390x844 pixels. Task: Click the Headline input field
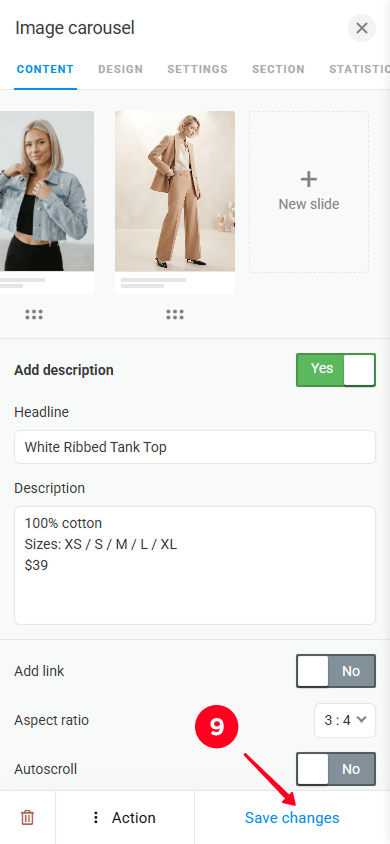pos(195,447)
